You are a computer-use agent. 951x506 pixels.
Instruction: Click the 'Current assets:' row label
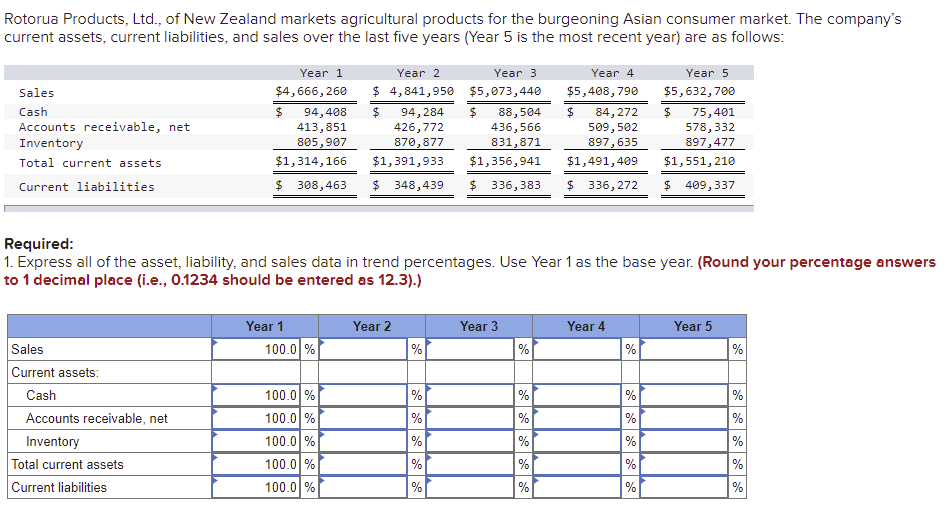pyautogui.click(x=55, y=372)
